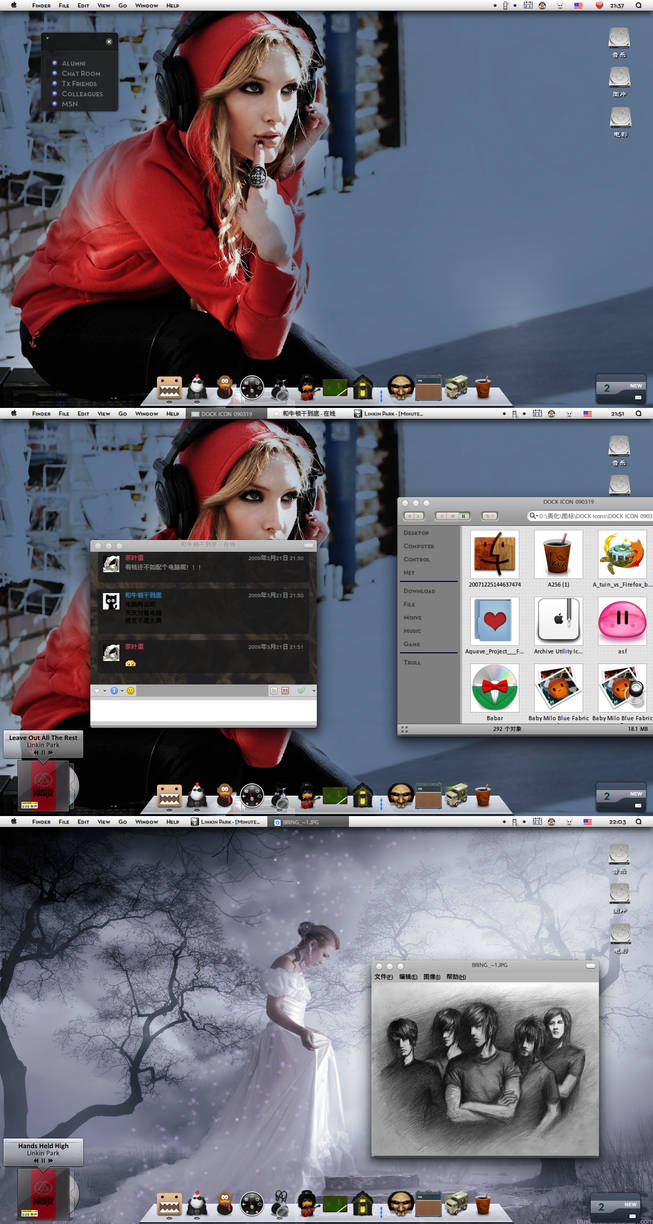Pause the Hands Held High track
The height and width of the screenshot is (1224, 653).
click(43, 1161)
